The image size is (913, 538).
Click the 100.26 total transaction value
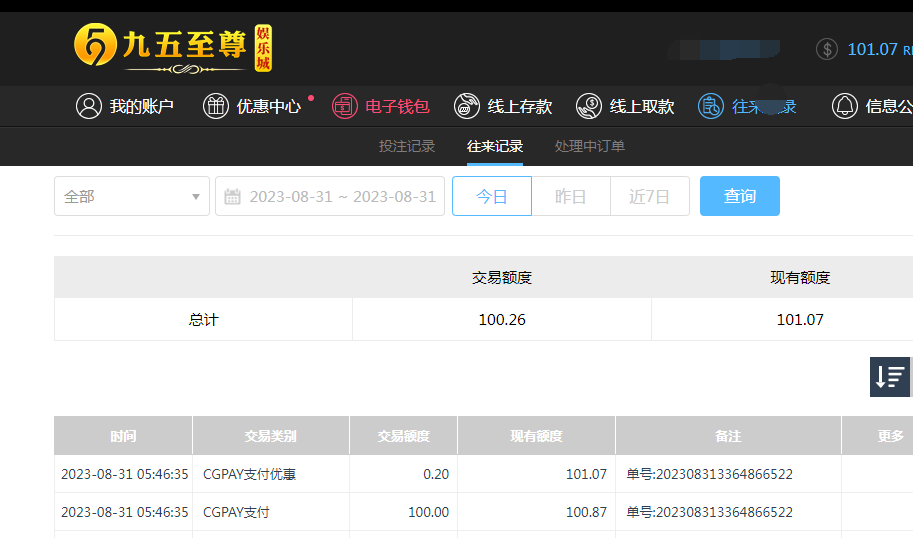click(502, 320)
